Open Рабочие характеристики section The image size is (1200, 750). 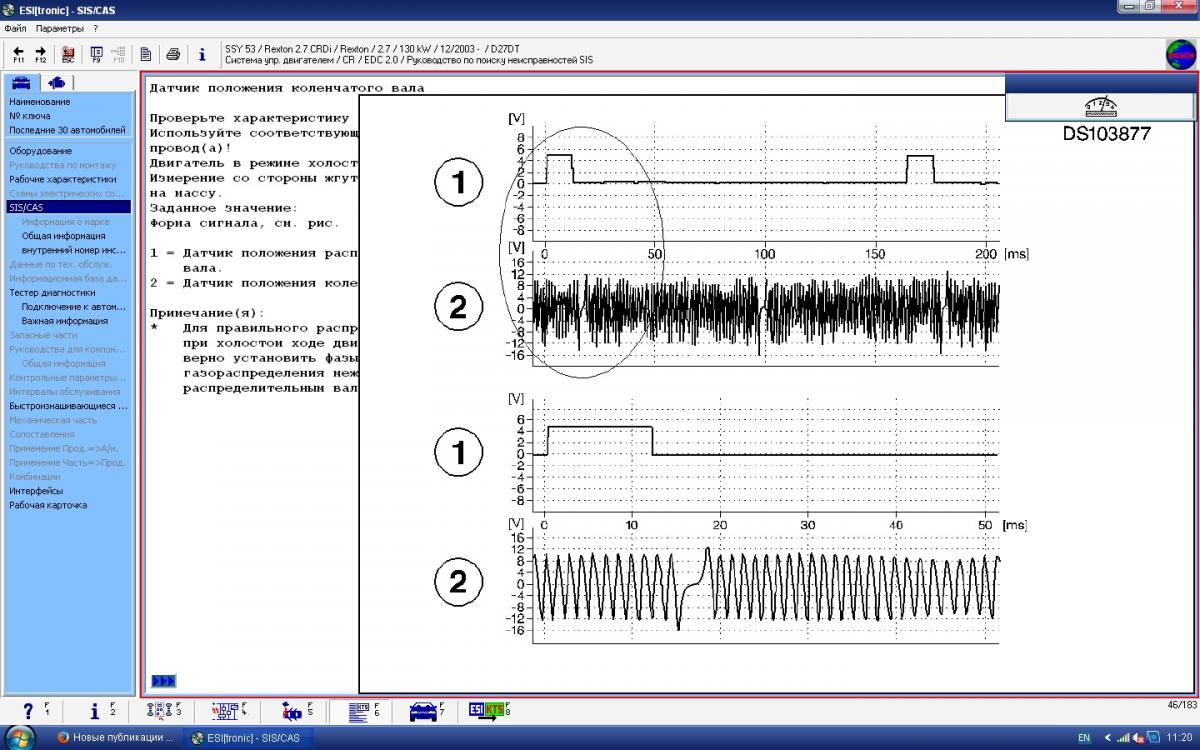click(63, 179)
